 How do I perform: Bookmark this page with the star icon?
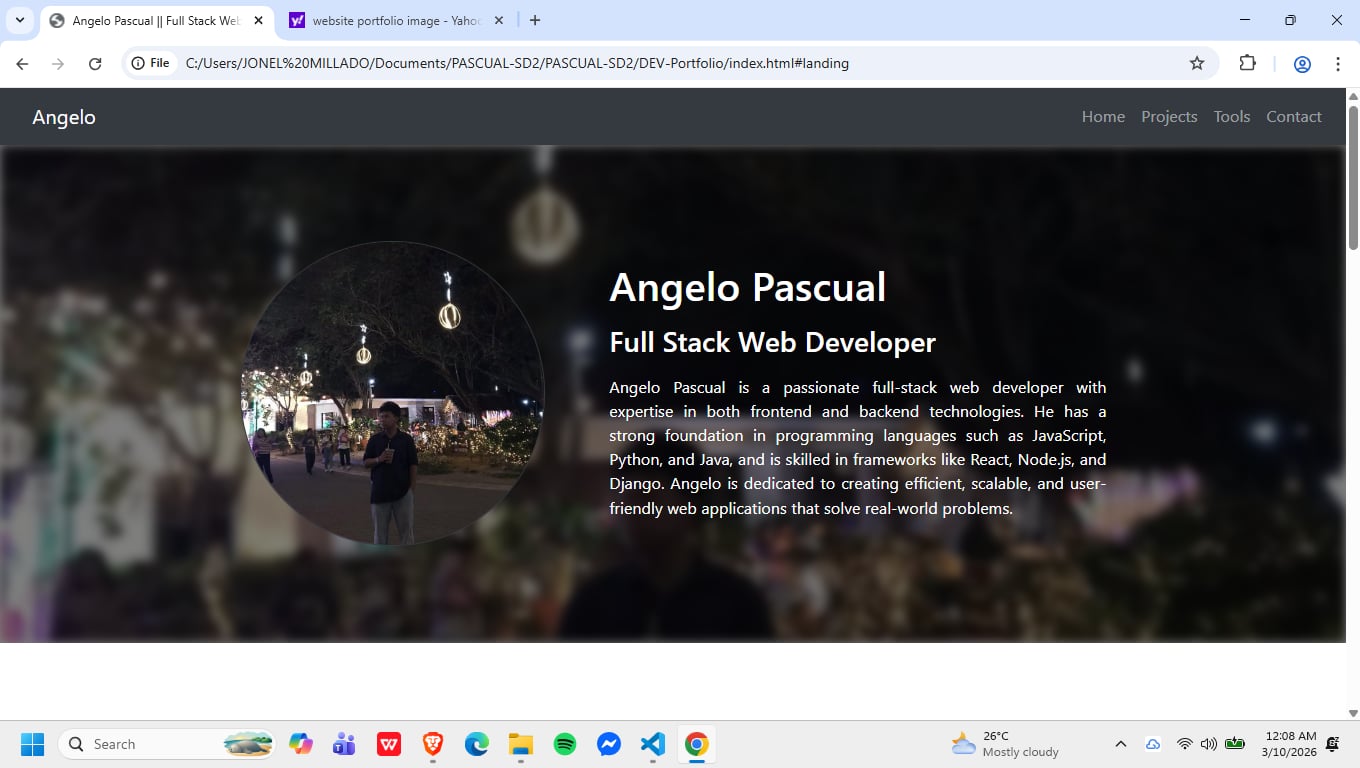tap(1196, 64)
